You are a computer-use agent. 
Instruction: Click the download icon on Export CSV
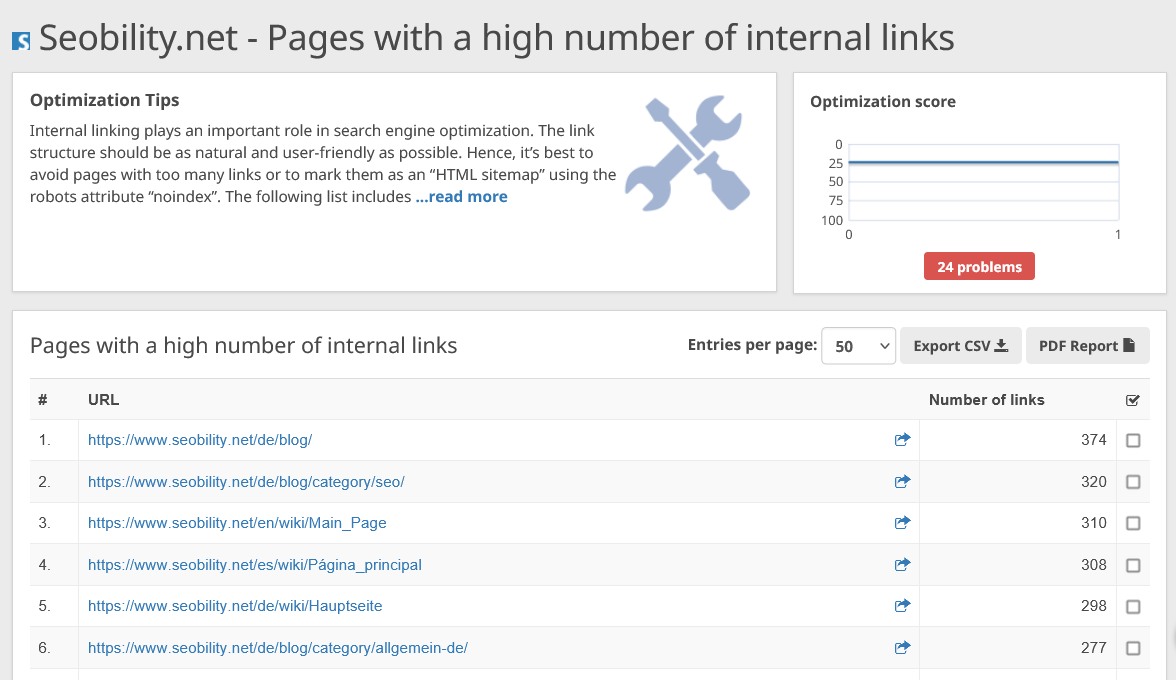1000,344
